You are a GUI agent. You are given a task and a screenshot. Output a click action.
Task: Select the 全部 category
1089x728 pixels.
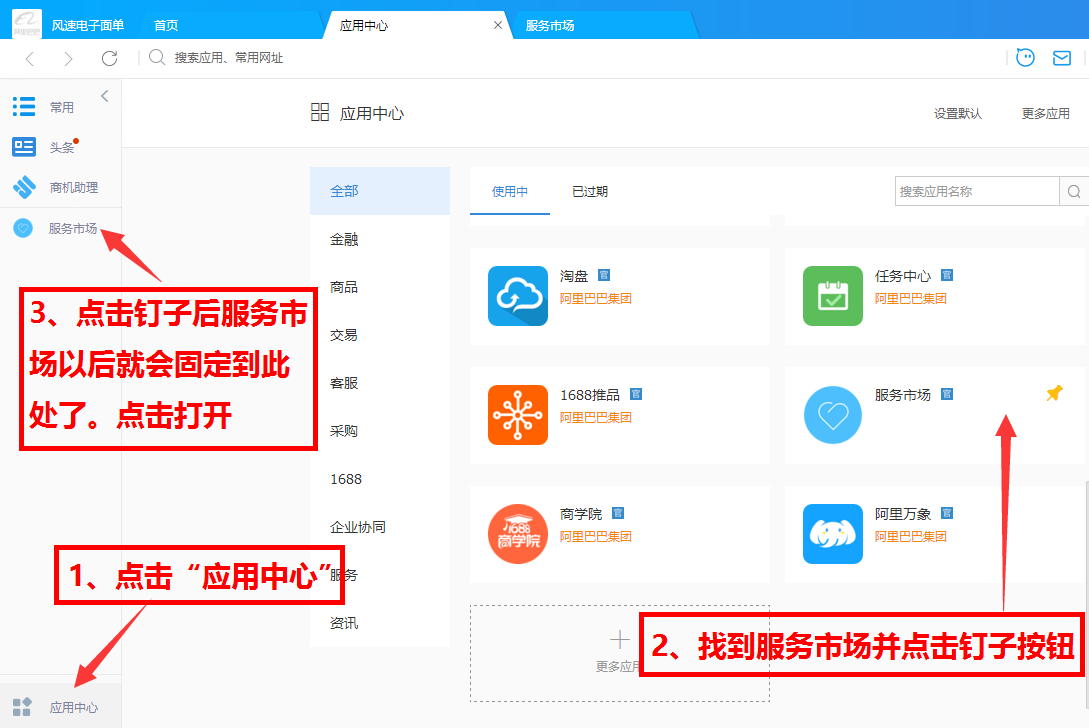click(380, 191)
